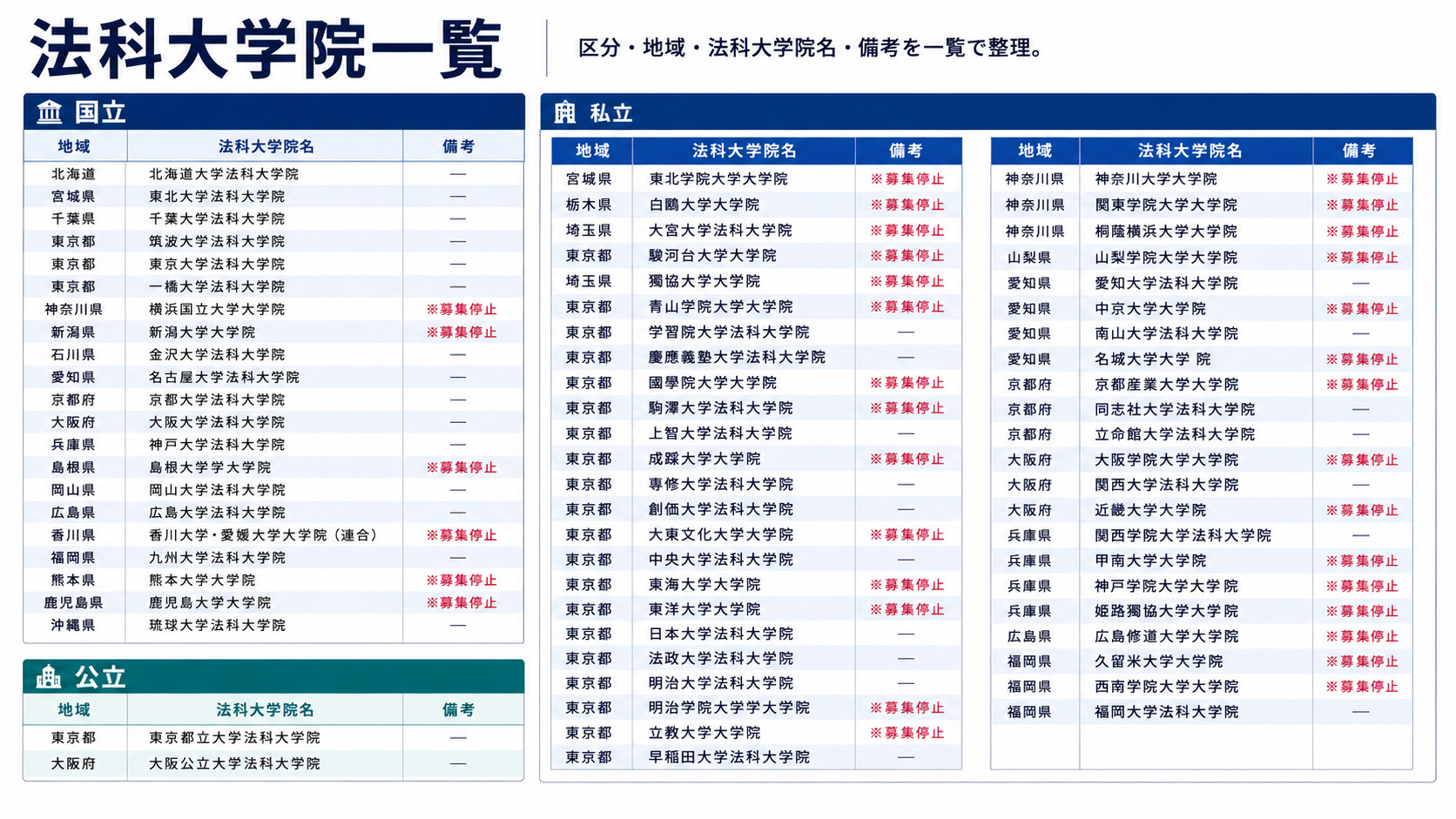The width and height of the screenshot is (1456, 819).
Task: Click the 地域 header in the 公立 table
Action: [74, 709]
